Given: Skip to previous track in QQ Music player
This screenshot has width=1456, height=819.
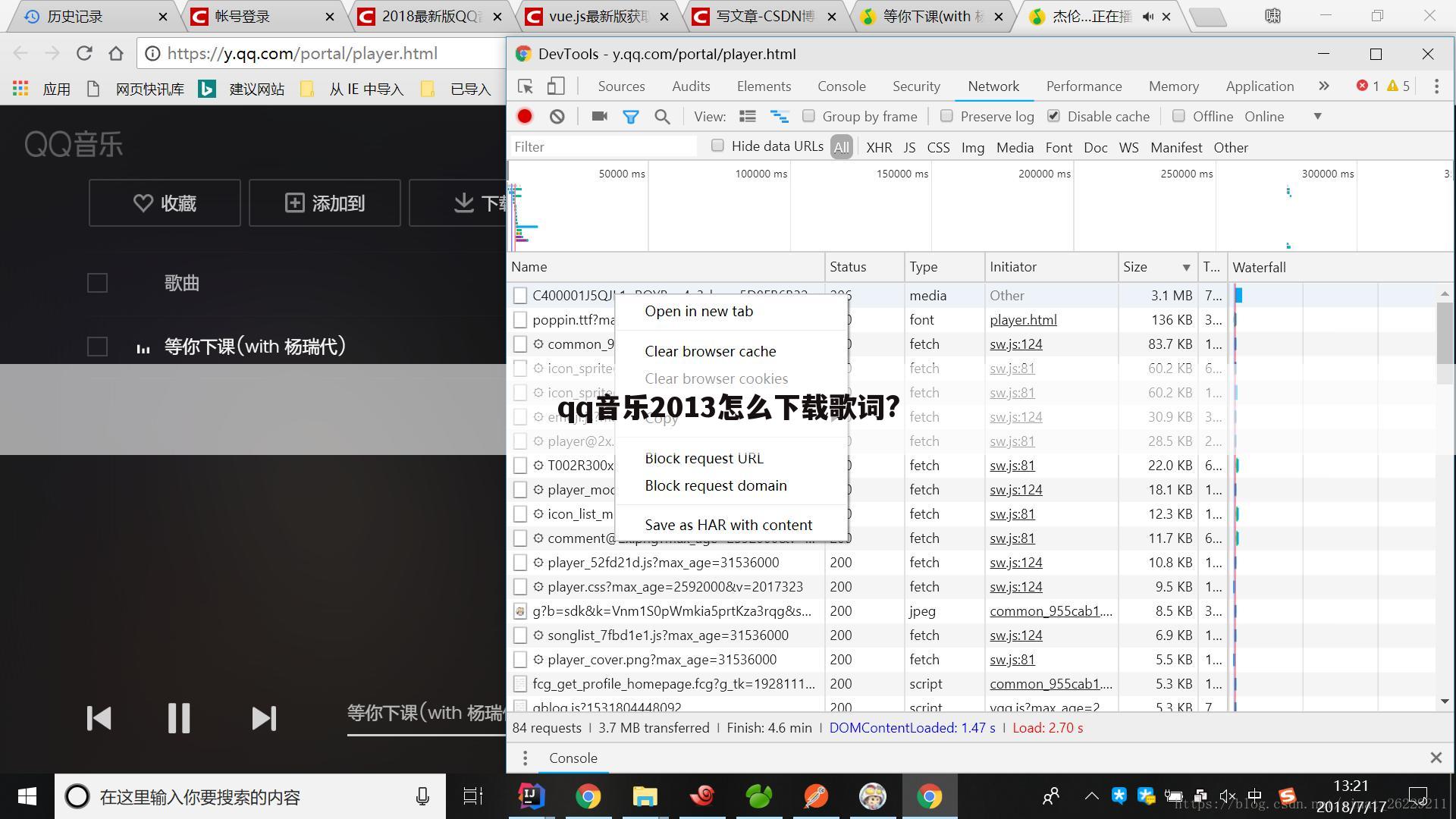Looking at the screenshot, I should 99,718.
